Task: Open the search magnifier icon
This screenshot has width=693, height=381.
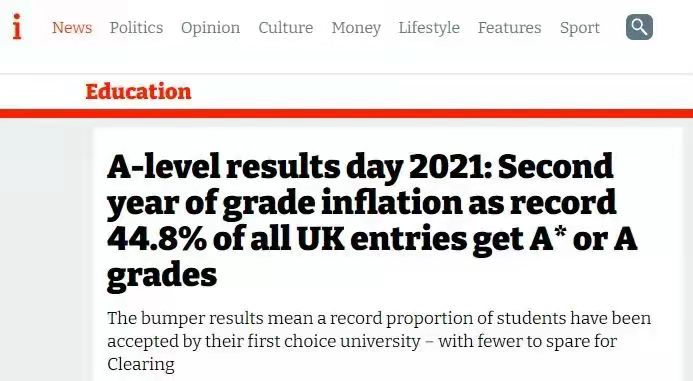Action: coord(639,27)
